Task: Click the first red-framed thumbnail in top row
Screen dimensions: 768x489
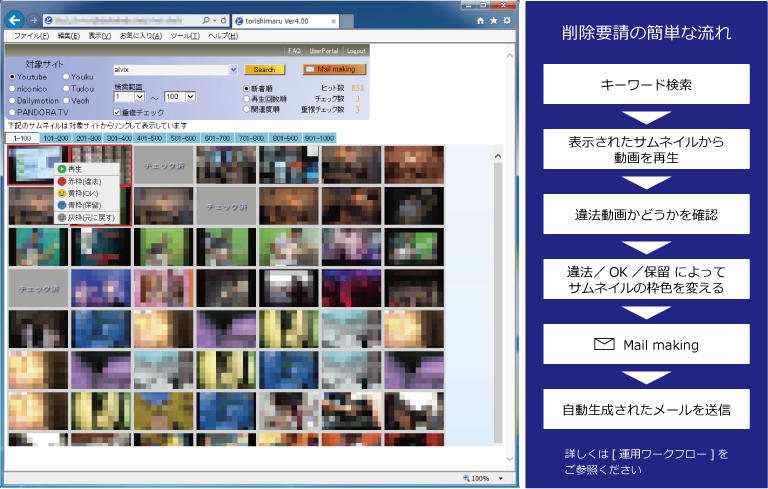Action: [x=38, y=165]
